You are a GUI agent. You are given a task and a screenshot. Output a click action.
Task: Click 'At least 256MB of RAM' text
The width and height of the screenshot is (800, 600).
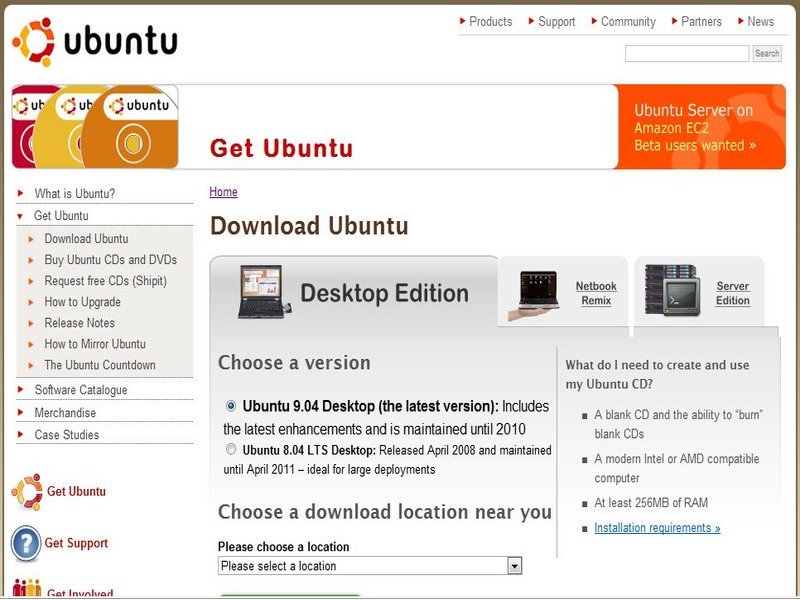click(x=651, y=503)
